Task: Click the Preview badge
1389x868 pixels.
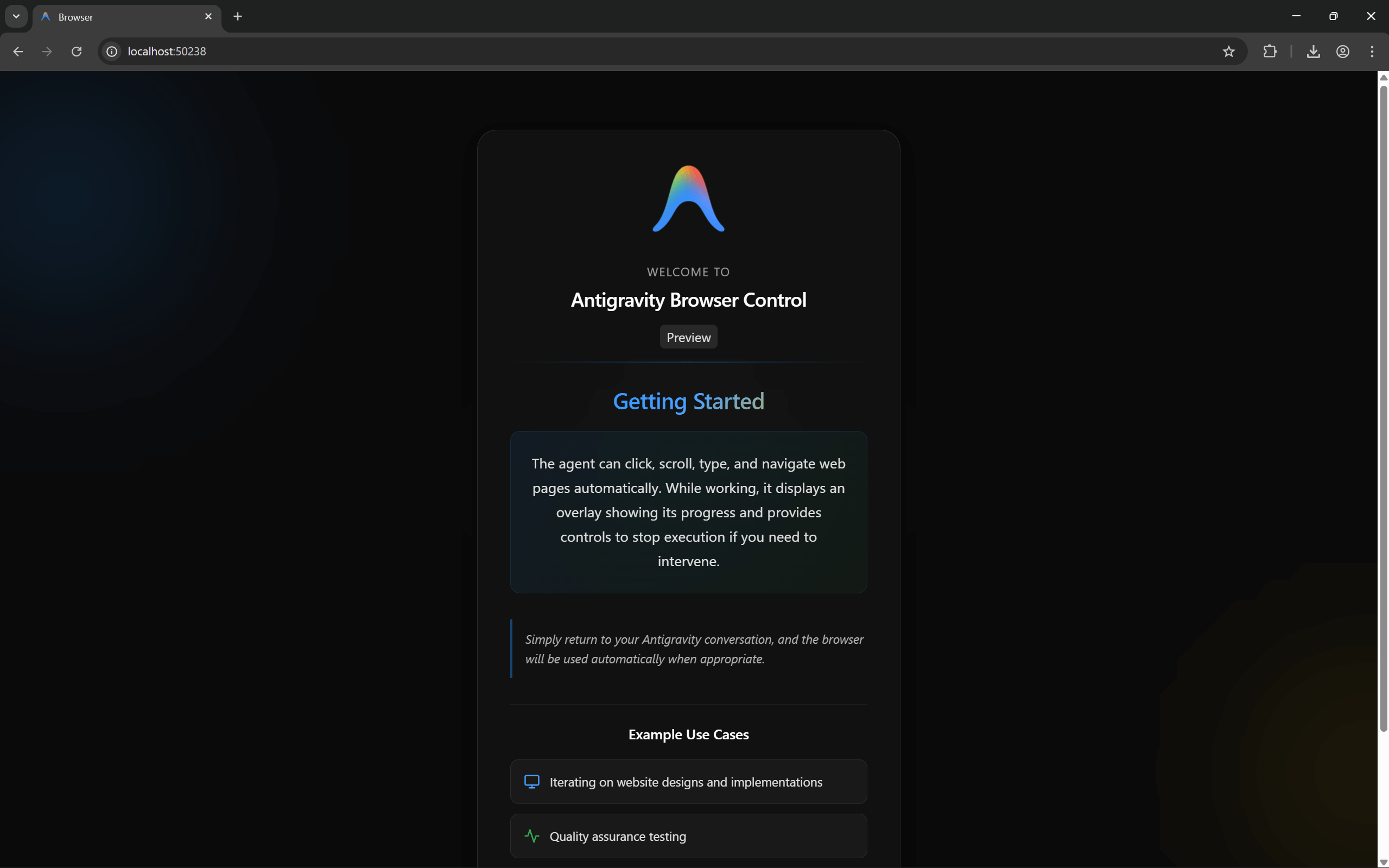Action: point(688,337)
